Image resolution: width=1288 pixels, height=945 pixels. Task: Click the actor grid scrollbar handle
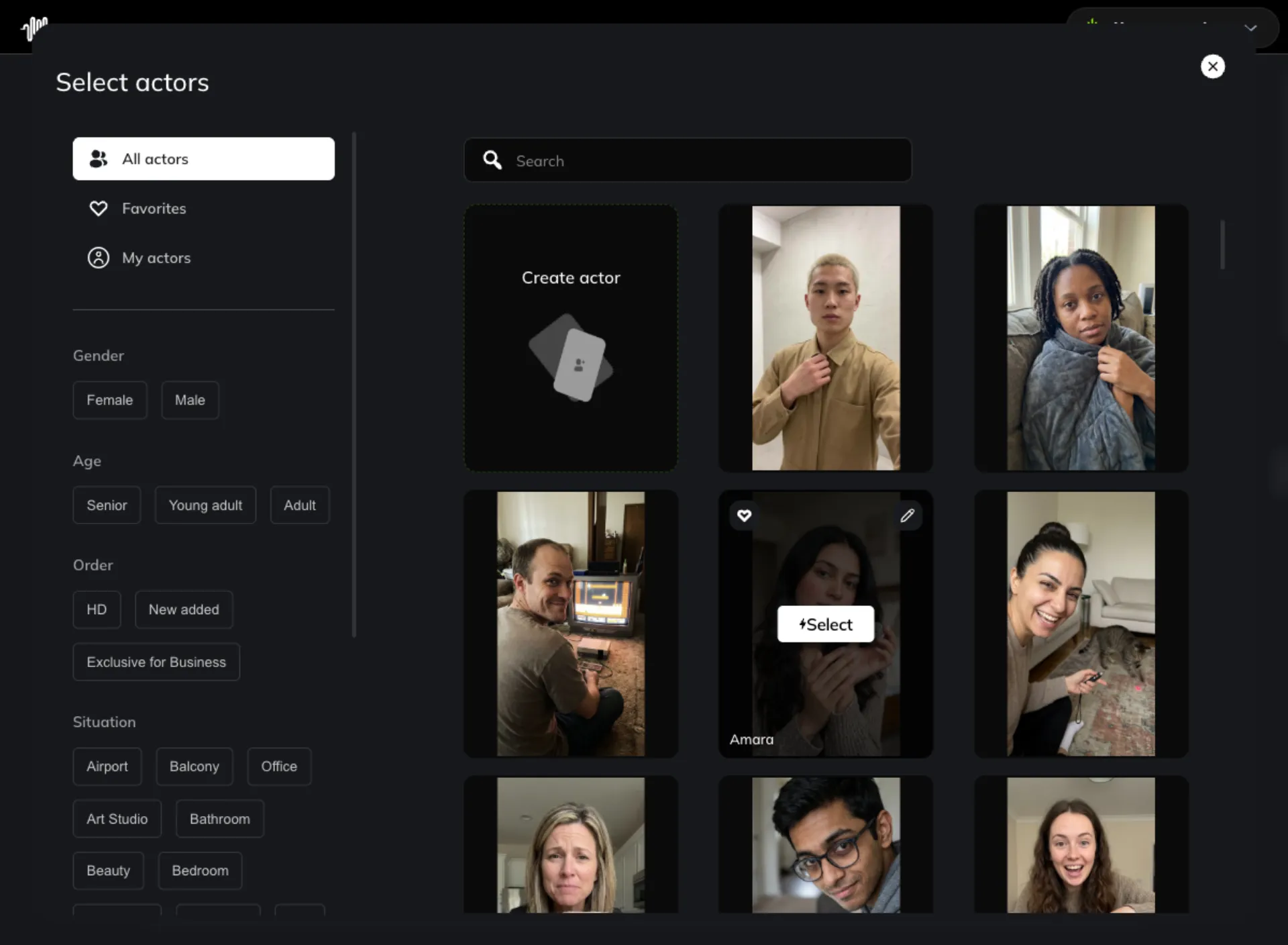(x=1223, y=244)
